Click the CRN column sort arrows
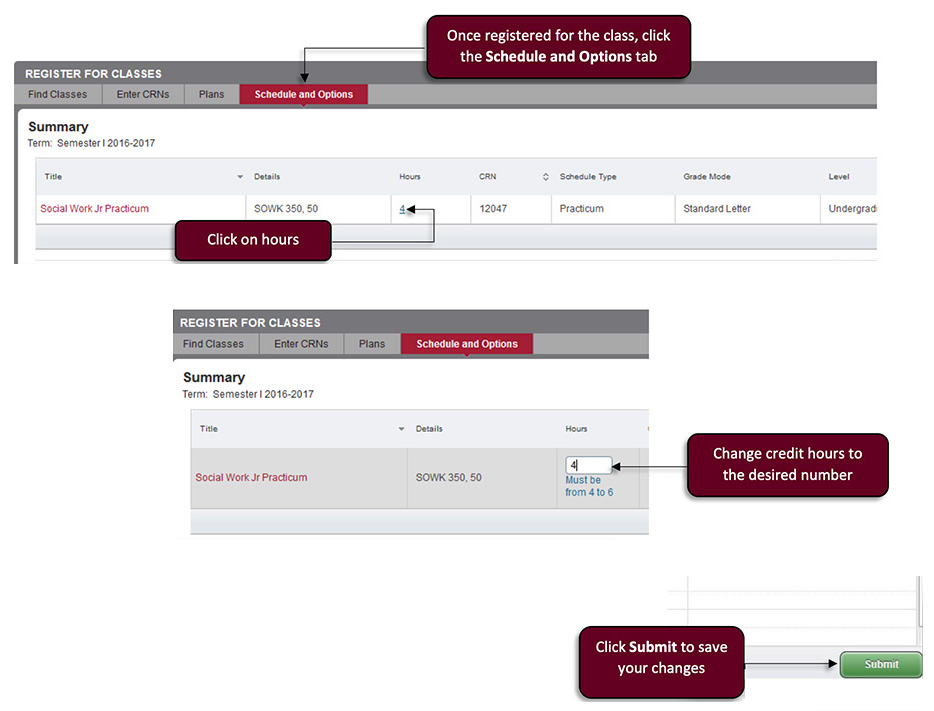 point(544,176)
